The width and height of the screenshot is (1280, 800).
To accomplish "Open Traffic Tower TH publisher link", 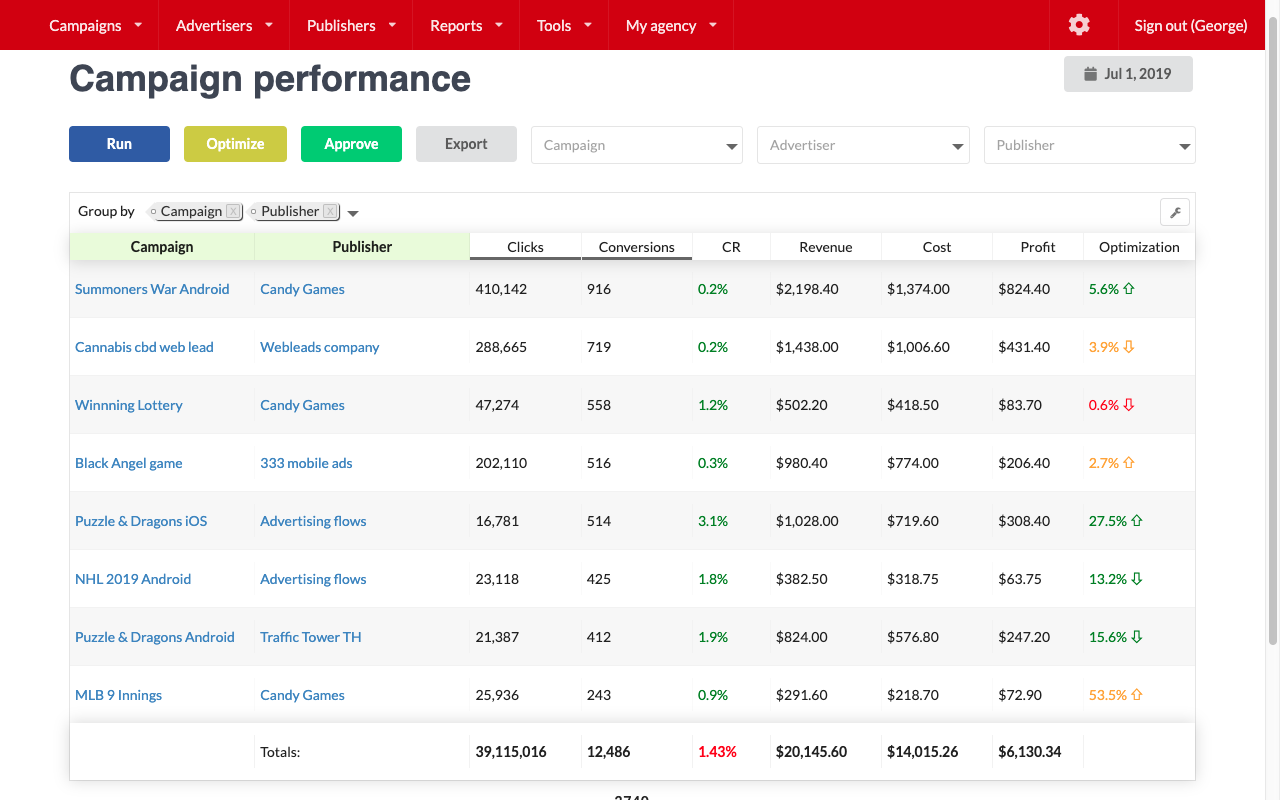I will 311,637.
